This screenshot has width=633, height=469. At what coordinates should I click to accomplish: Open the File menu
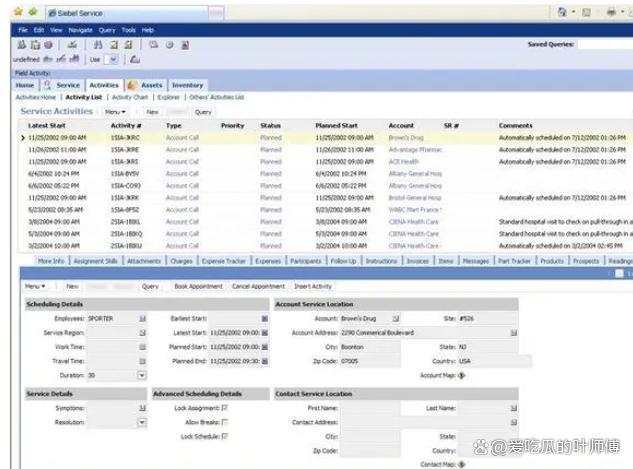(23, 30)
